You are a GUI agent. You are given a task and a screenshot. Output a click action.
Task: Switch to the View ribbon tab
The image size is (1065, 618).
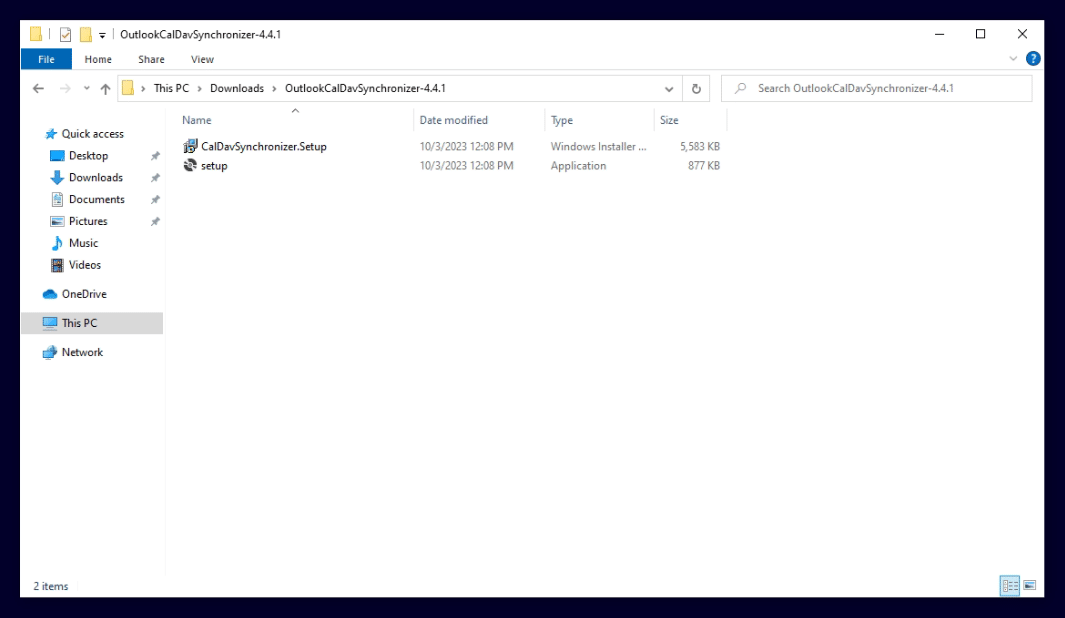202,59
